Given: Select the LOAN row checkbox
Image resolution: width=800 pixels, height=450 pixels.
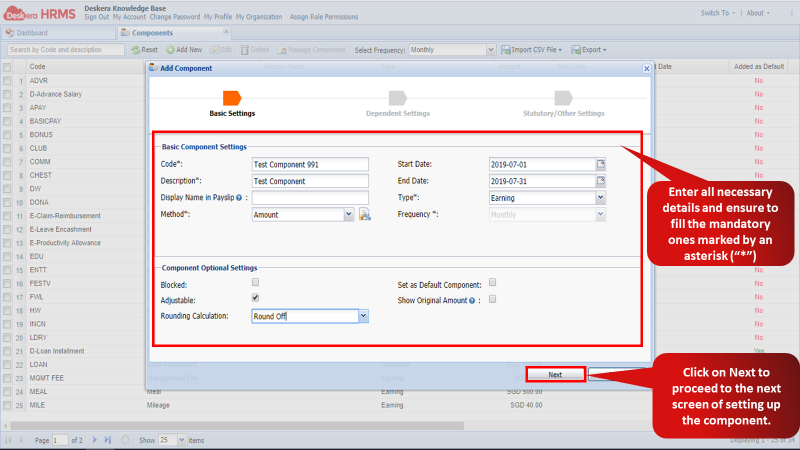Looking at the screenshot, I should point(7,365).
